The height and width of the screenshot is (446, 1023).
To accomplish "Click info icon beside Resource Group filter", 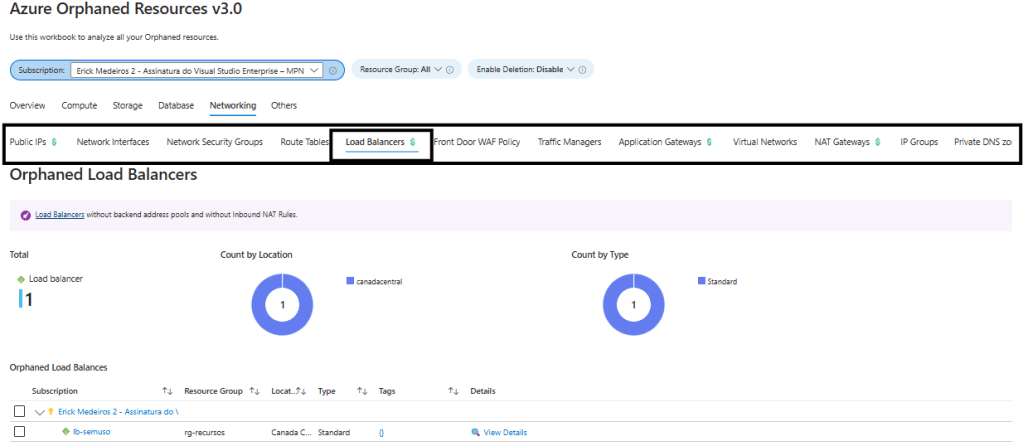I will click(450, 70).
